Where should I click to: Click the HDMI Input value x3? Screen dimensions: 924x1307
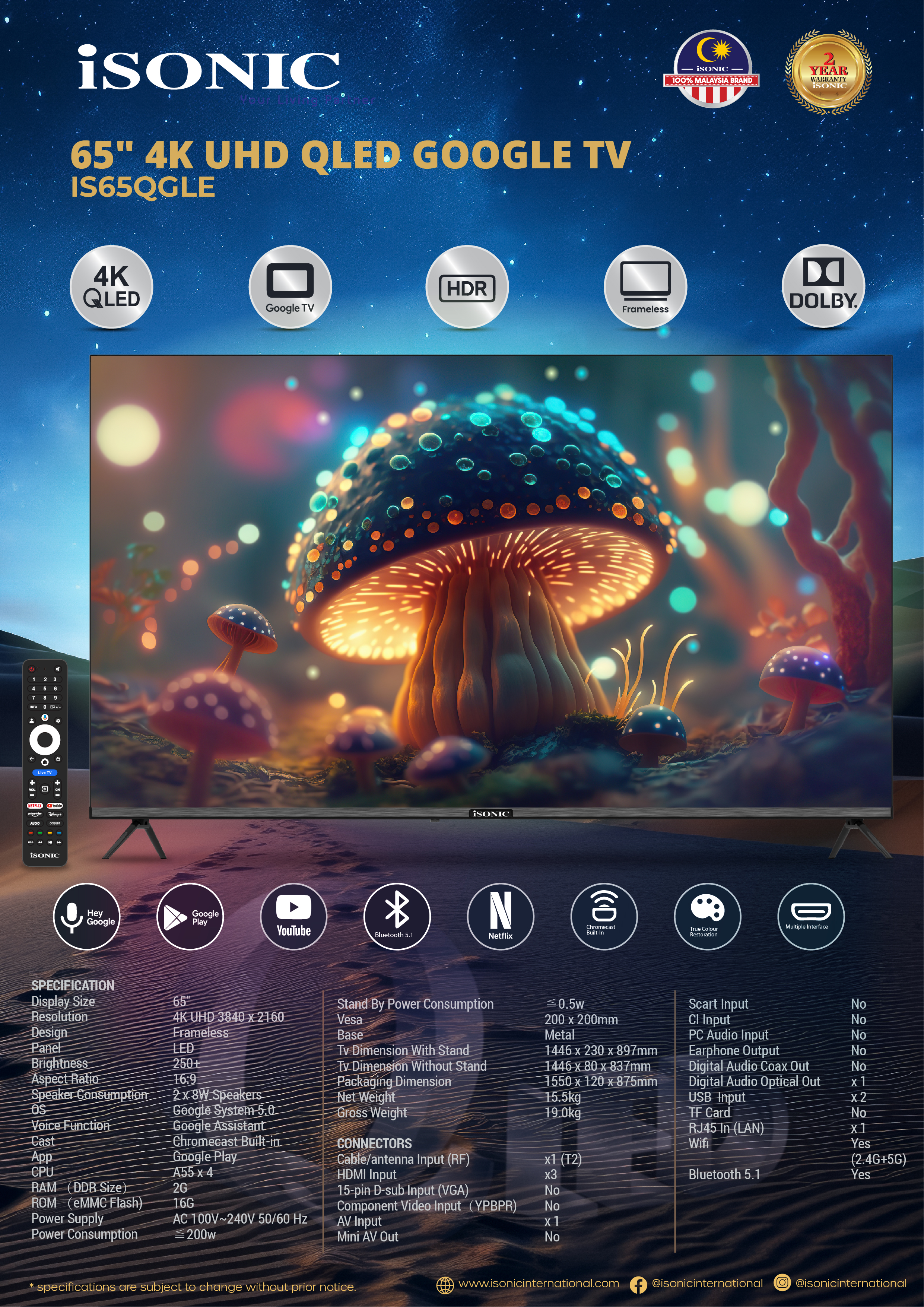(x=550, y=1174)
